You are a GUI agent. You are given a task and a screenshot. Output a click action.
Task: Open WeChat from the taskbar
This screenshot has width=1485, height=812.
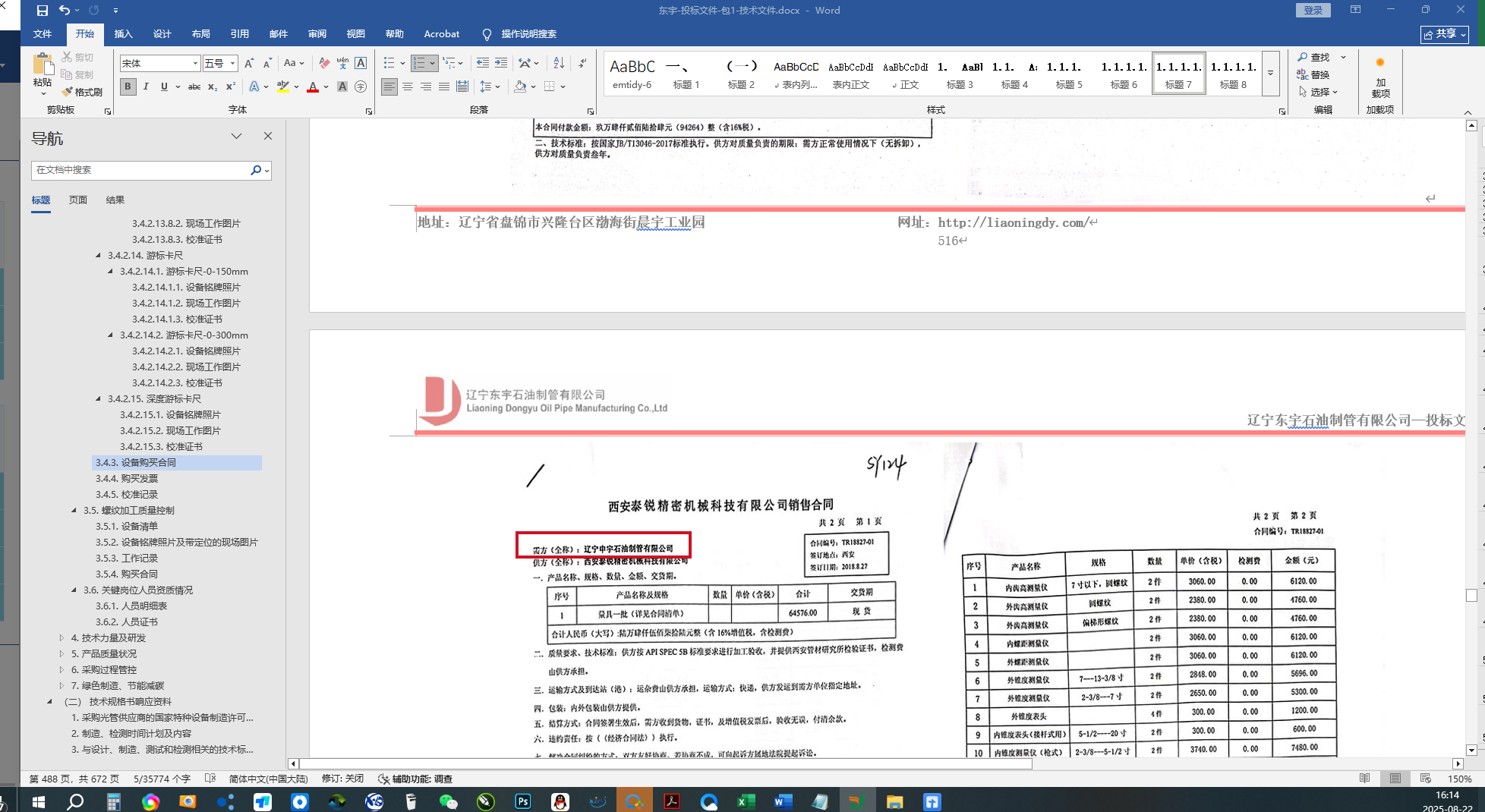[x=449, y=801]
